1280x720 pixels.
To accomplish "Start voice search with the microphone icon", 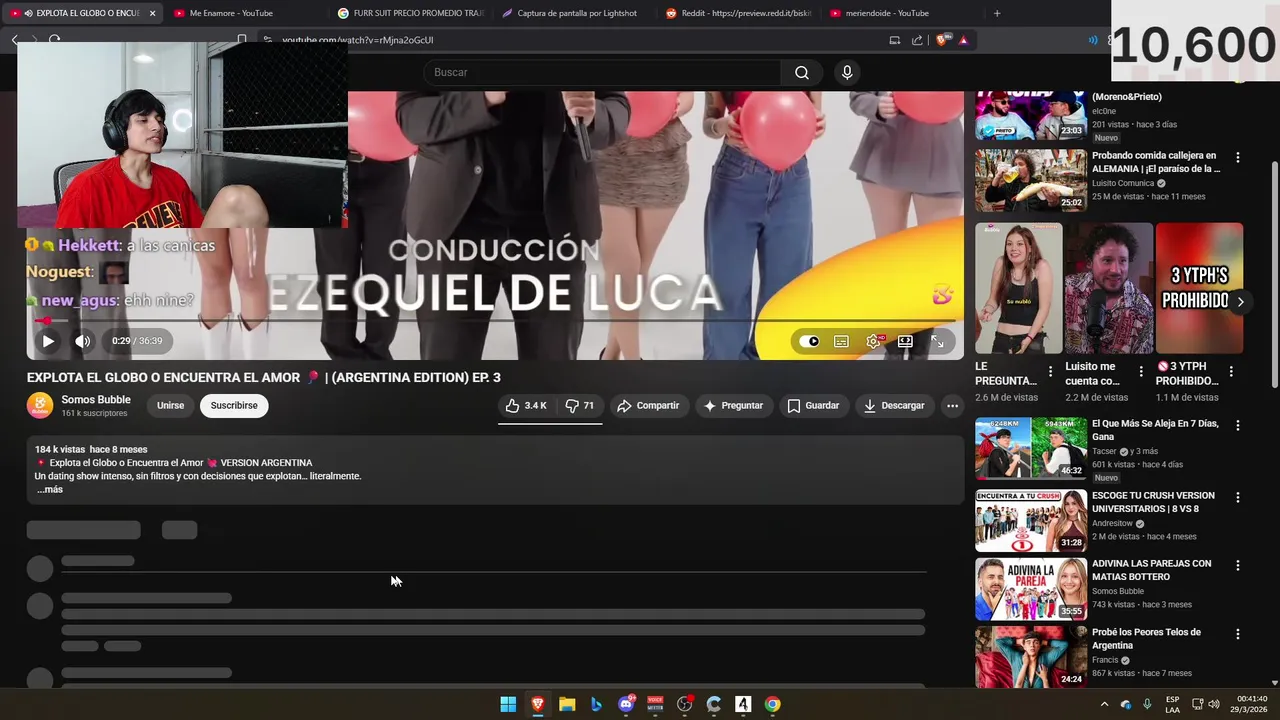I will coord(847,72).
